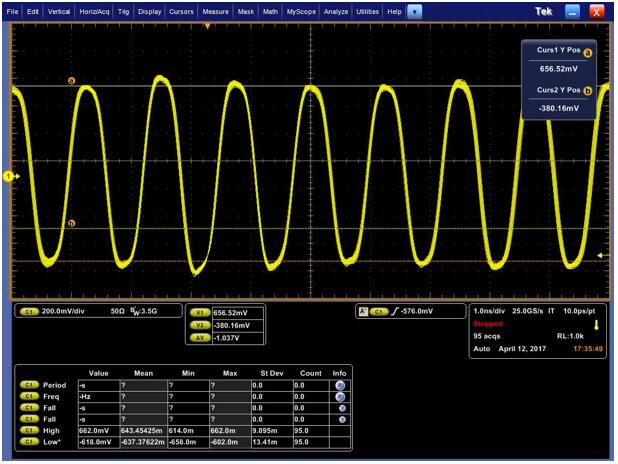
Task: Click the ΔV cursor readout badge
Action: click(x=199, y=336)
